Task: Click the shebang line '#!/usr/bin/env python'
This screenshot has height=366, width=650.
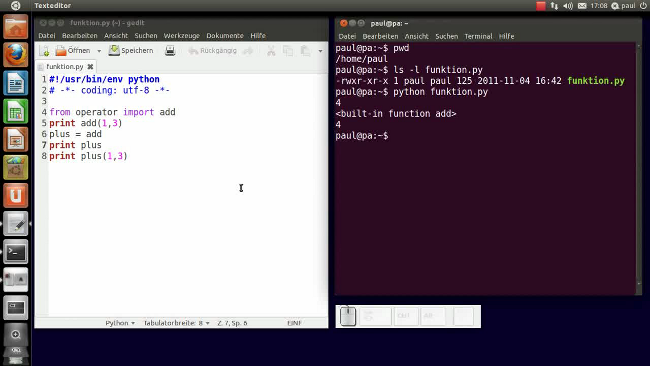Action: [x=104, y=79]
